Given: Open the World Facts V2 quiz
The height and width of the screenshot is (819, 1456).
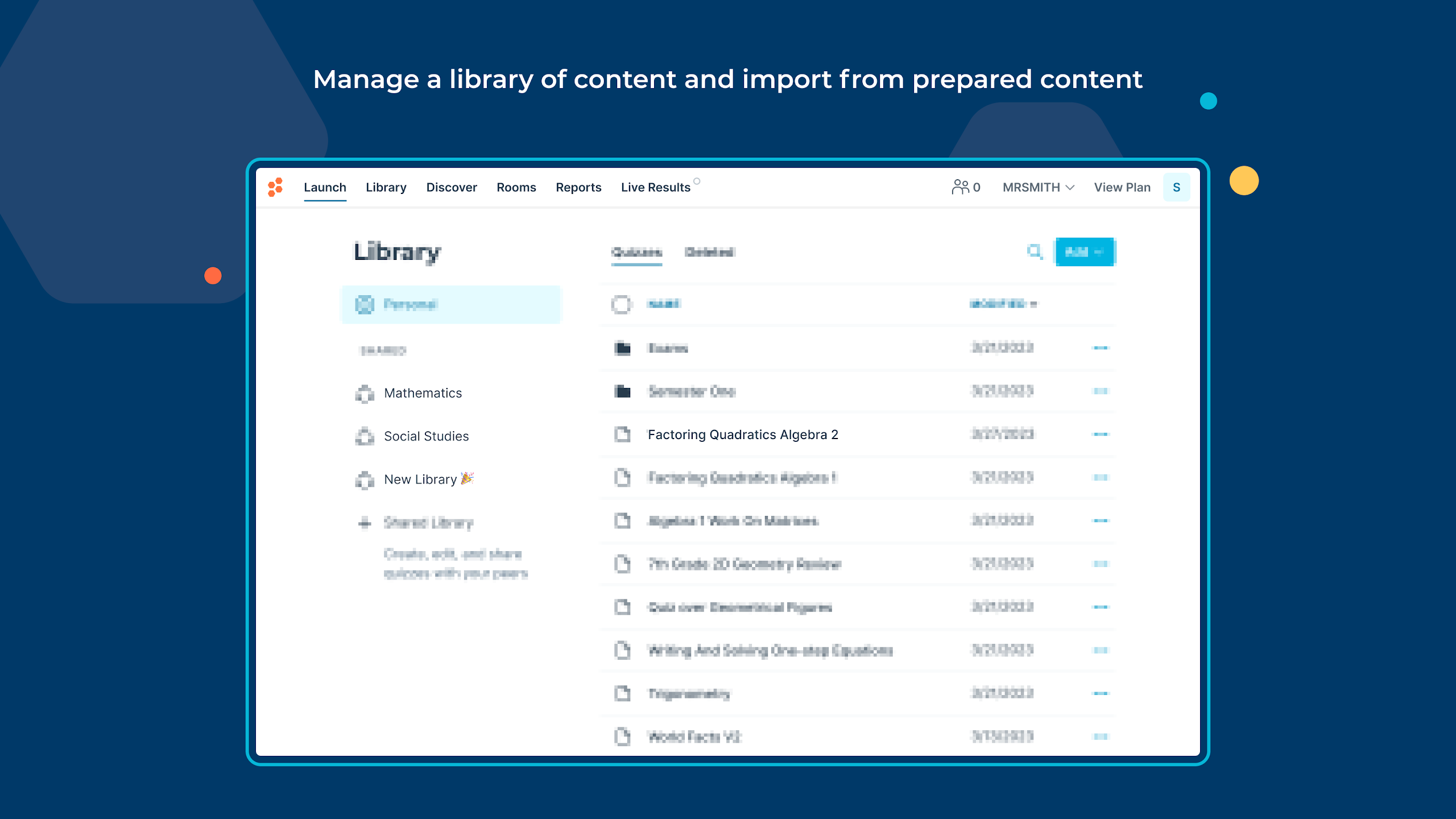Looking at the screenshot, I should point(694,737).
